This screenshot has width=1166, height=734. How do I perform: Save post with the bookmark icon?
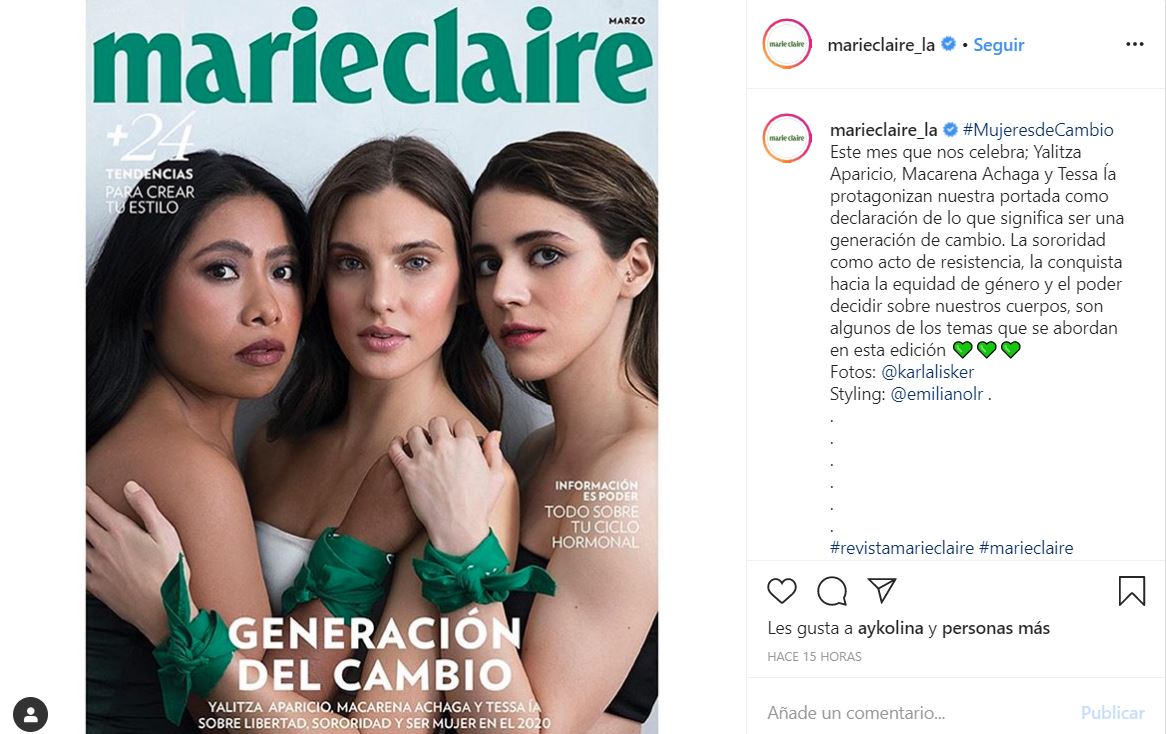pyautogui.click(x=1131, y=591)
